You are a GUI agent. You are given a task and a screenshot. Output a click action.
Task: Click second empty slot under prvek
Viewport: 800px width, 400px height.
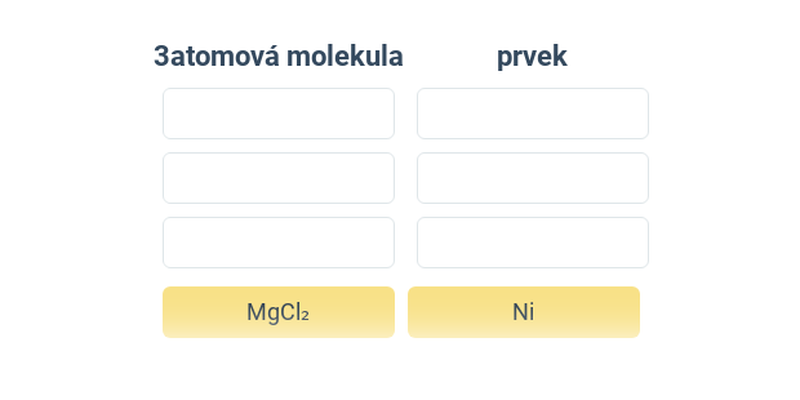pyautogui.click(x=533, y=178)
